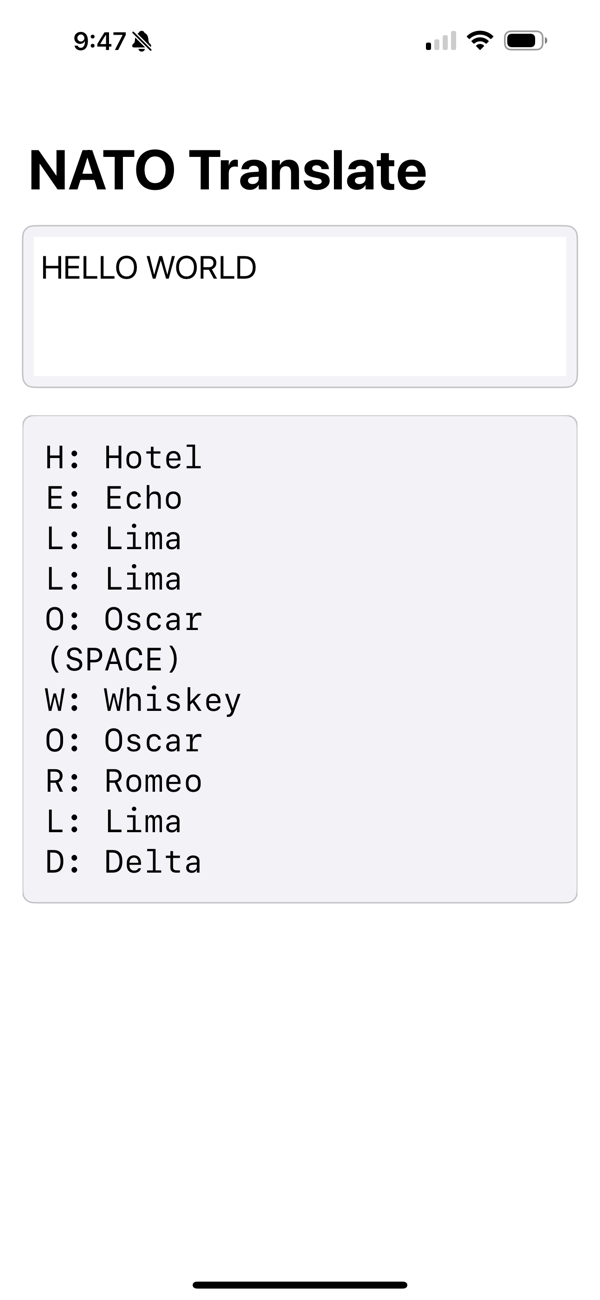This screenshot has width=600, height=1300.
Task: Select the 'R: Romeo' output line
Action: click(x=120, y=781)
